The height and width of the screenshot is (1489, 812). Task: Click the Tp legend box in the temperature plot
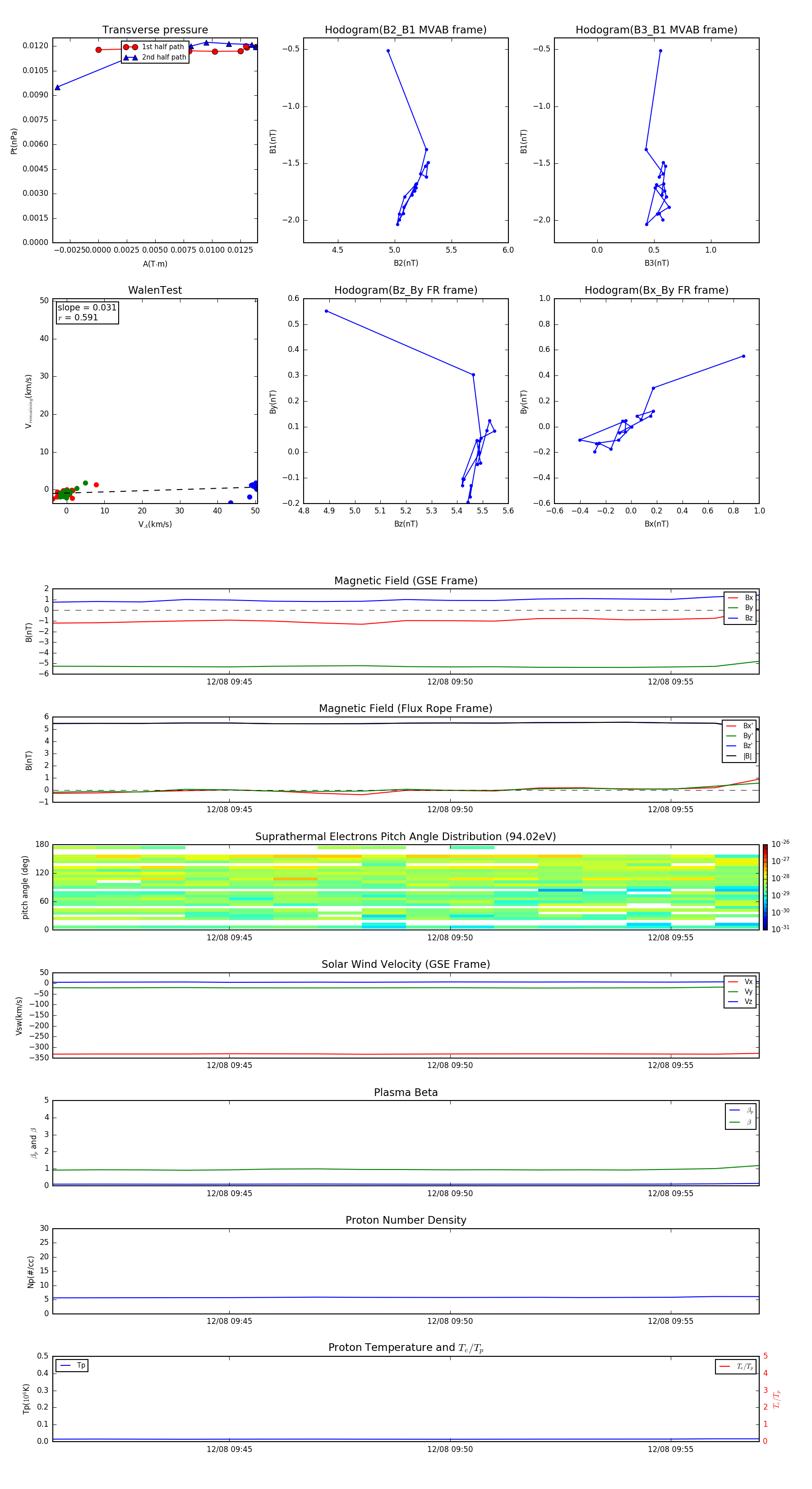pos(72,1365)
